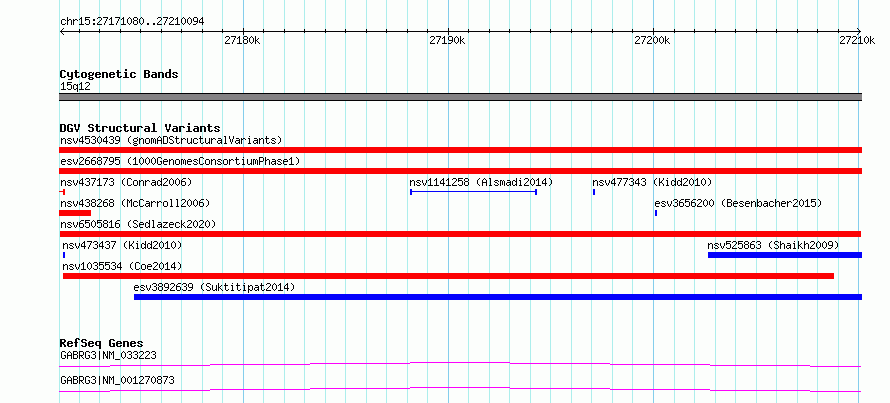Click the tiny blue marker under nsv473437
Image resolution: width=890 pixels, height=403 pixels.
[64, 255]
